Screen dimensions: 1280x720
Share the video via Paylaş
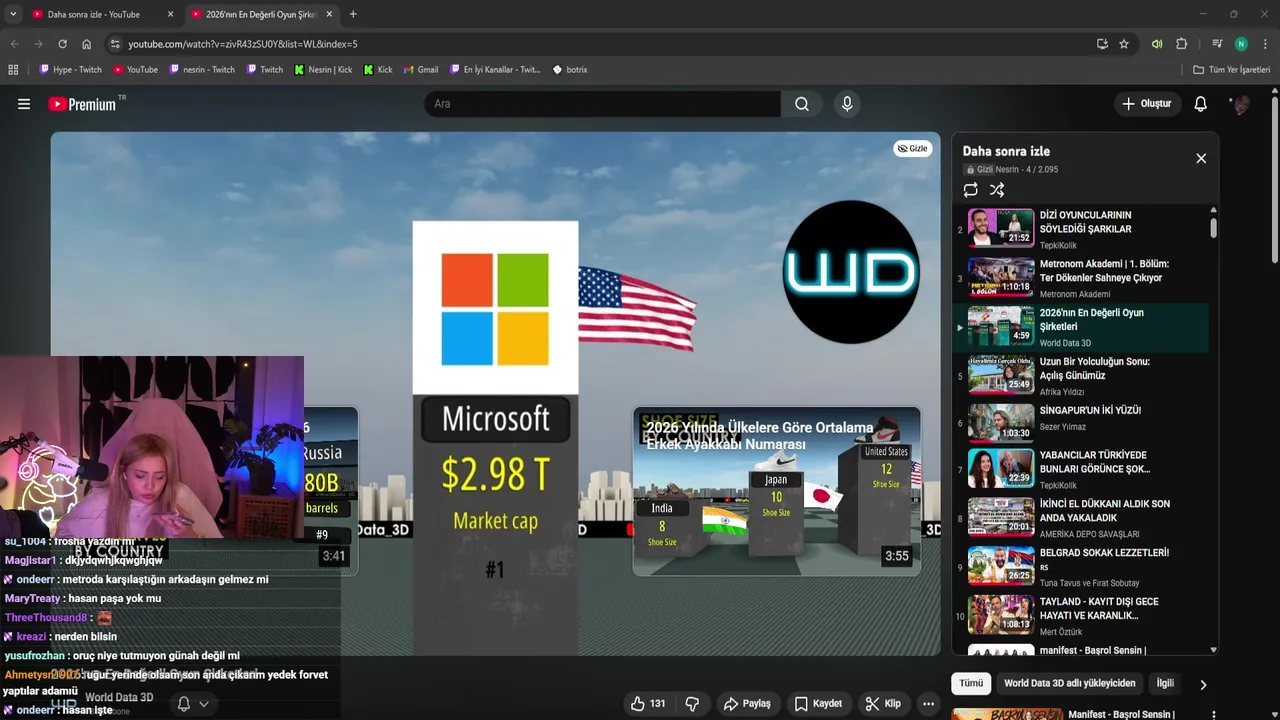(x=747, y=703)
